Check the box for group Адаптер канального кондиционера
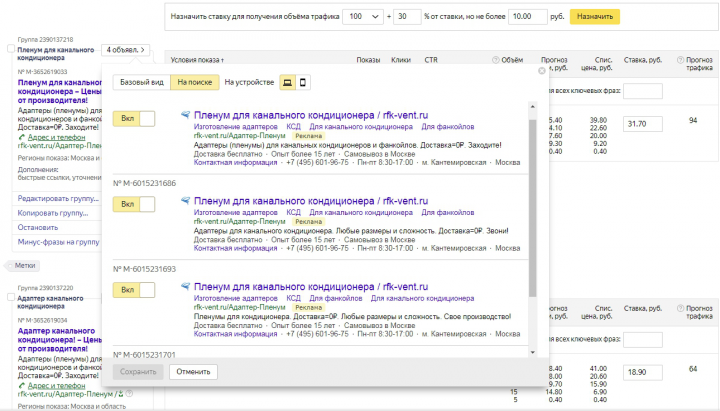Image resolution: width=720 pixels, height=411 pixels. [x=11, y=297]
